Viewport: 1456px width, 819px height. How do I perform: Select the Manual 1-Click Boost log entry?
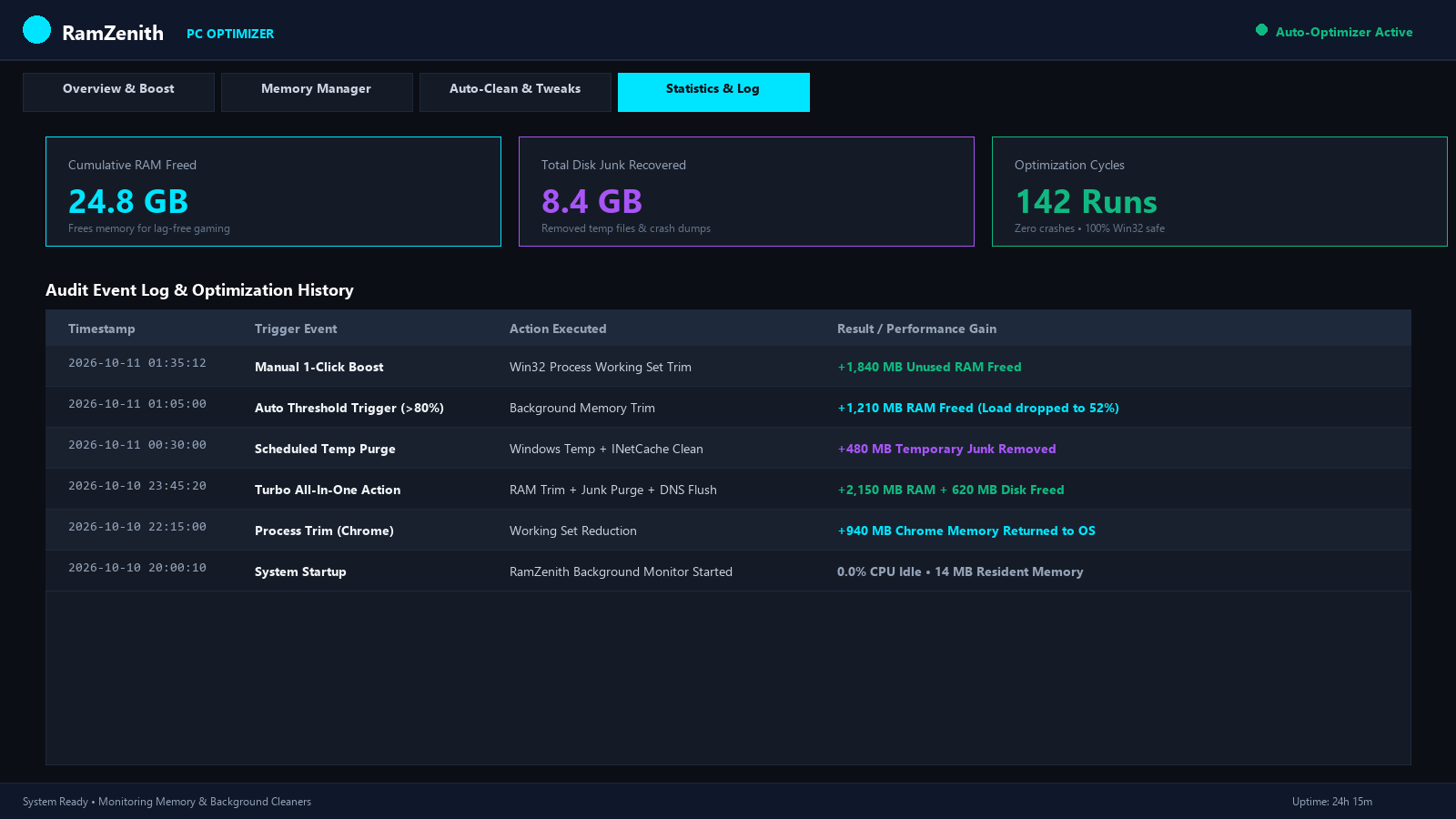click(728, 367)
